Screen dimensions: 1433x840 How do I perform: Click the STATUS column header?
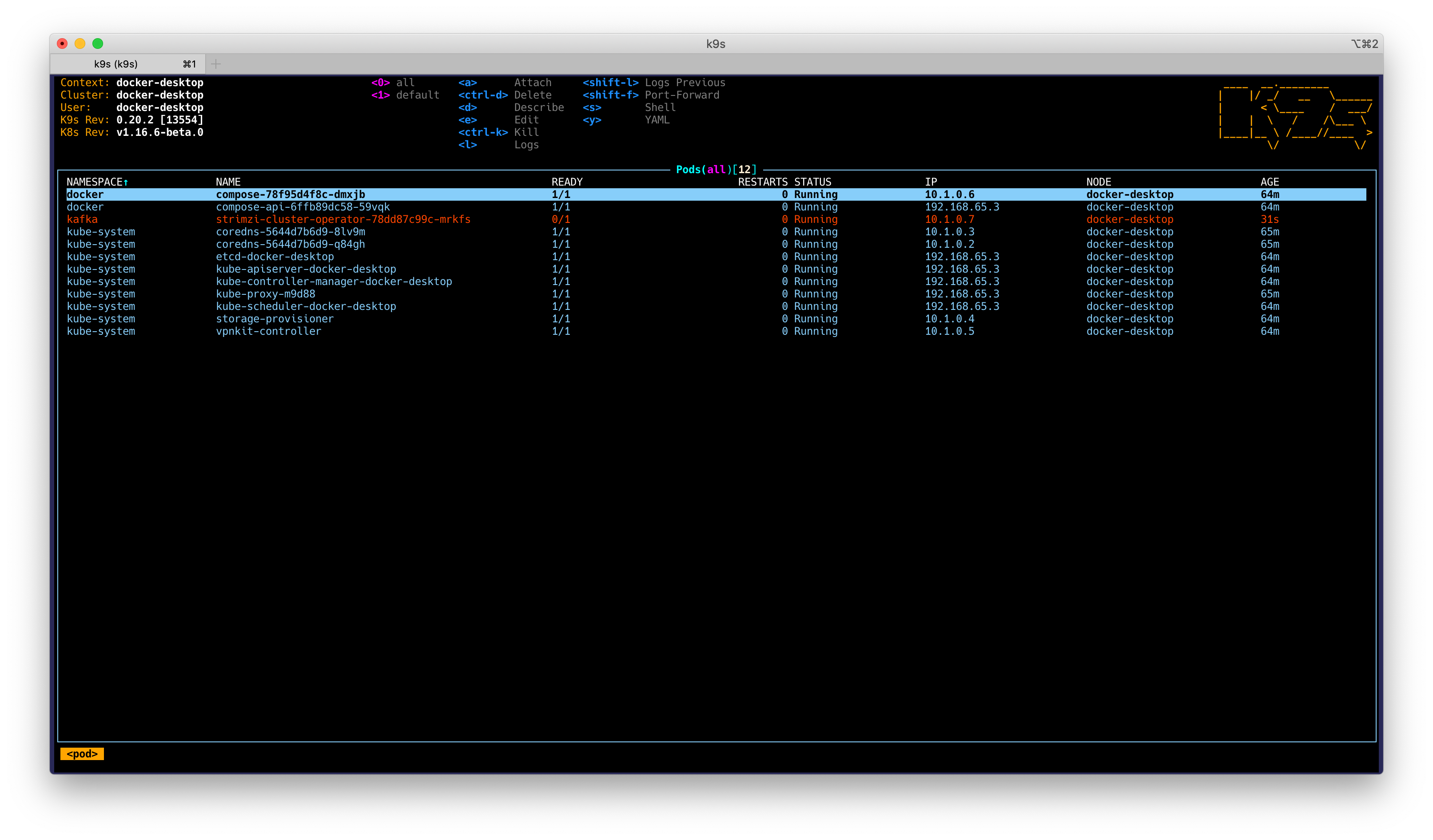coord(812,182)
